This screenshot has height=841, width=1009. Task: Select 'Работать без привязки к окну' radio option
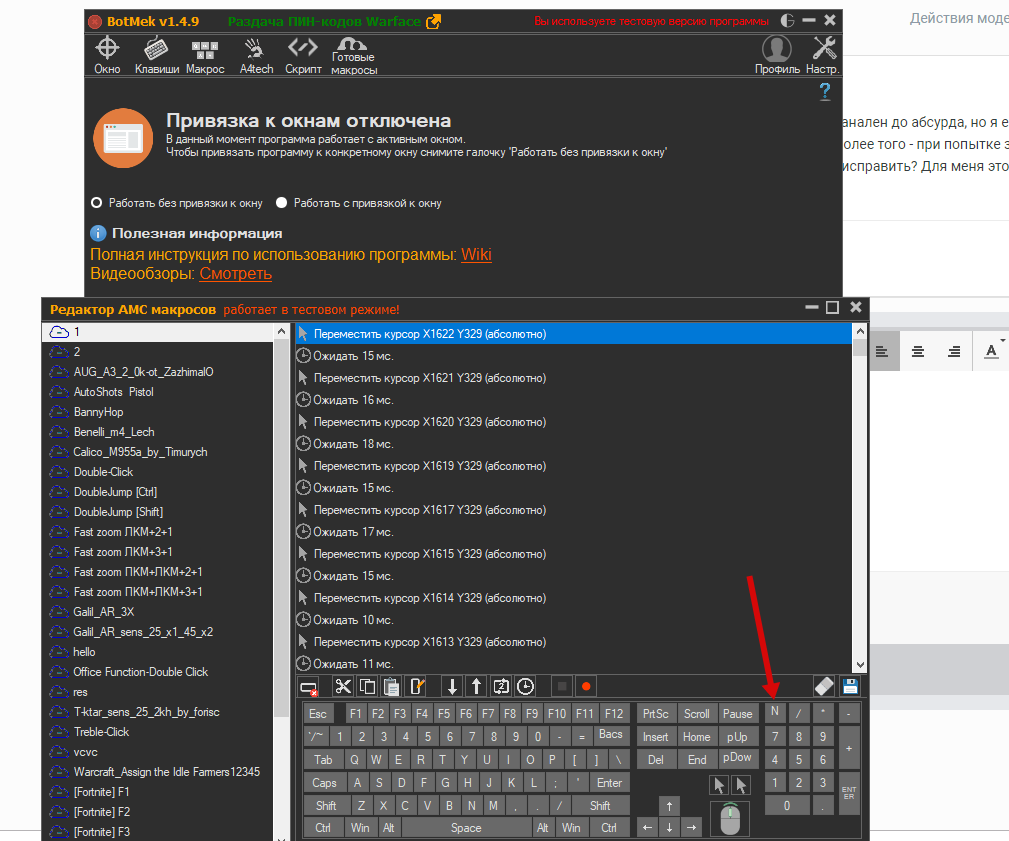click(177, 203)
